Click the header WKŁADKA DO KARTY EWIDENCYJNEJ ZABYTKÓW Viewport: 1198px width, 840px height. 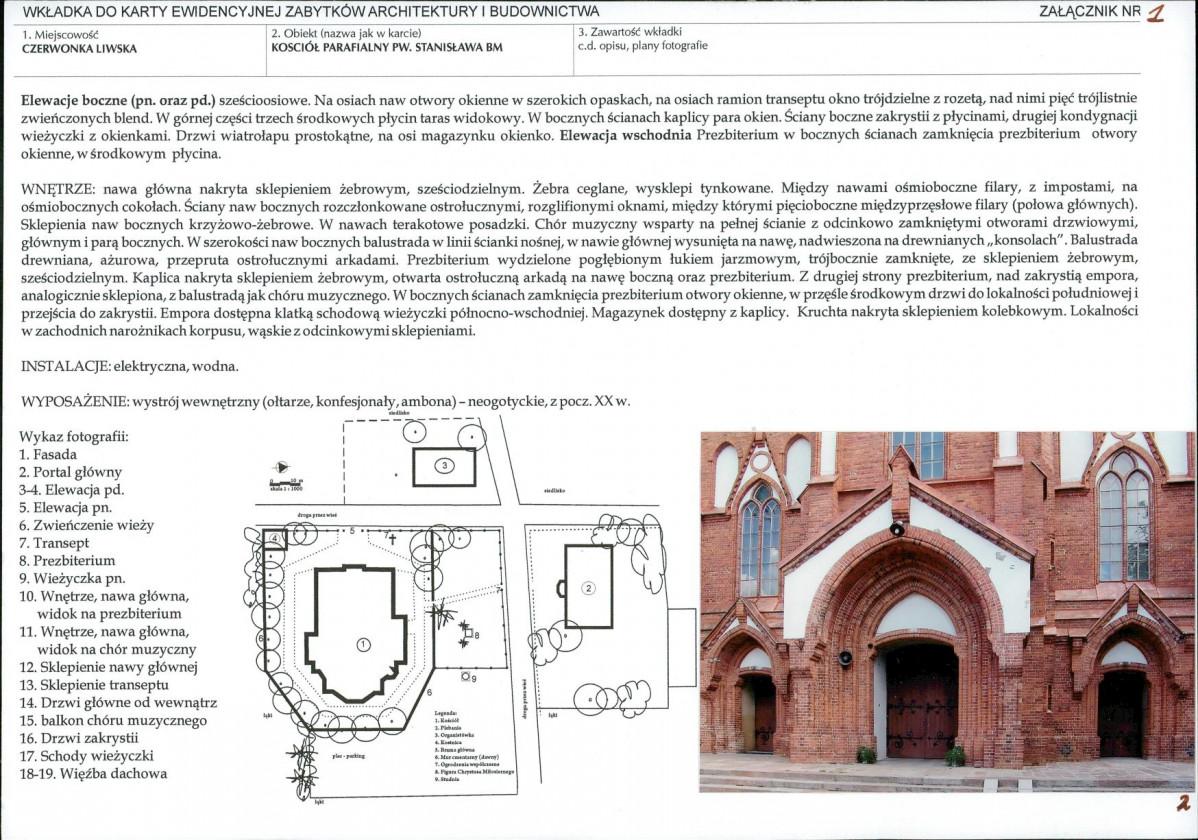[x=311, y=11]
